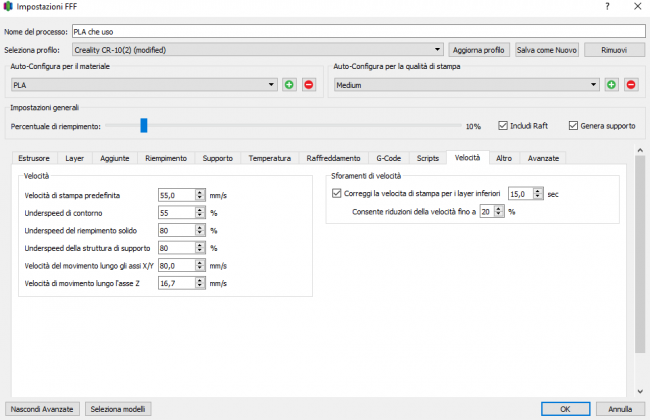Screen dimensions: 650x420
Task: Click the infill percentage slider handle
Action: 144,126
